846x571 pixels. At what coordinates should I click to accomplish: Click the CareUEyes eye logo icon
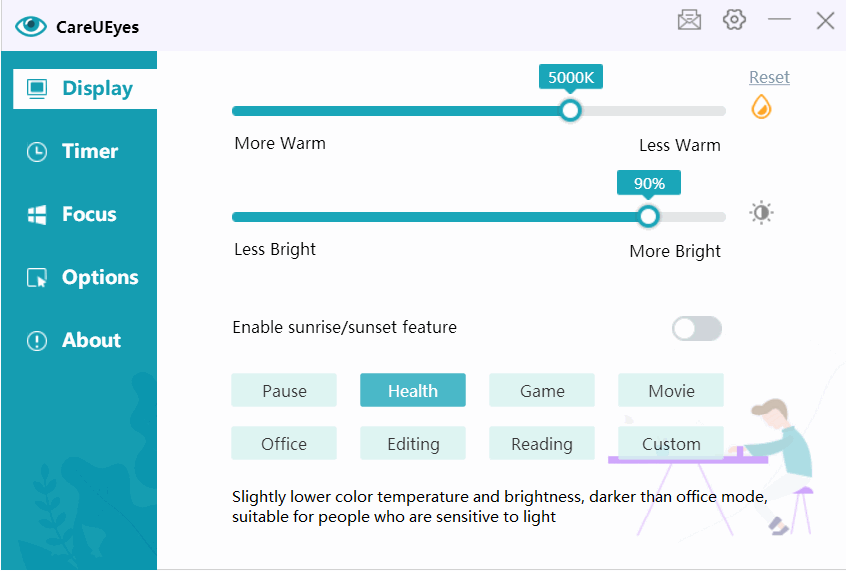click(x=31, y=26)
